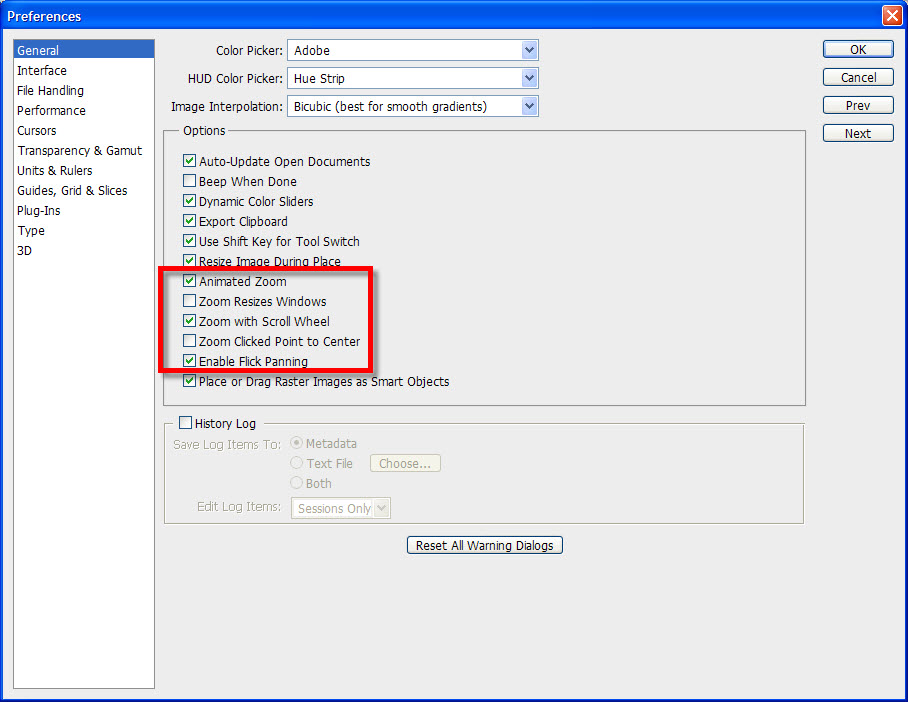Disable Animated Zoom checkbox
Viewport: 908px width, 702px height.
[189, 280]
